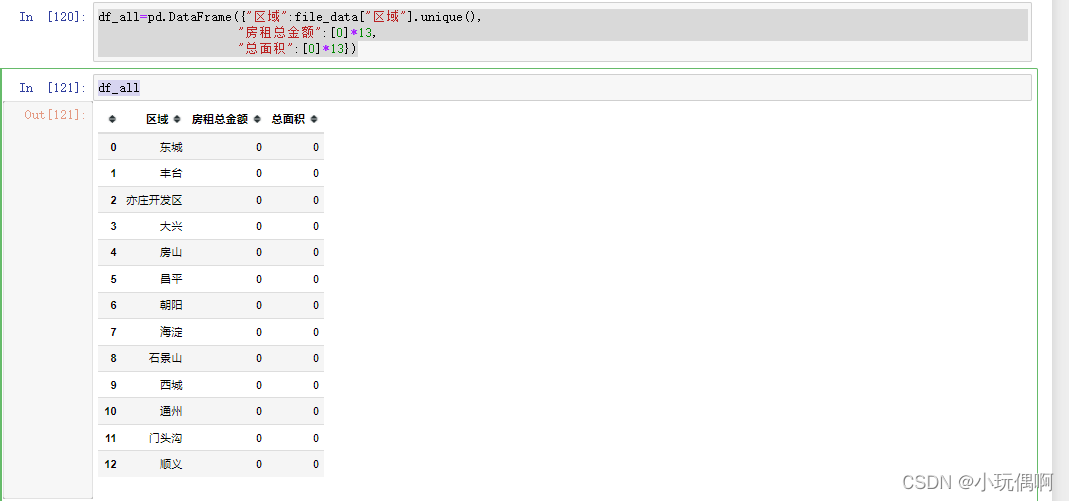
Task: Select the In [120] prompt label
Action: (x=53, y=17)
